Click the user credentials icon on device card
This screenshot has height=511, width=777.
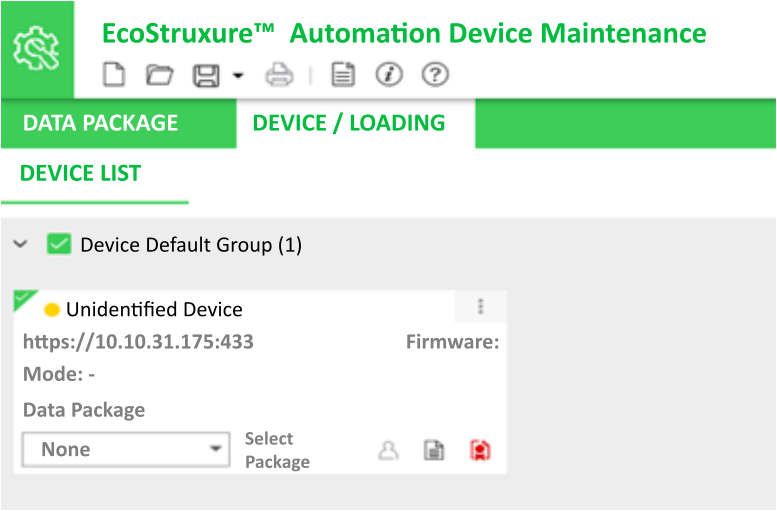[388, 451]
